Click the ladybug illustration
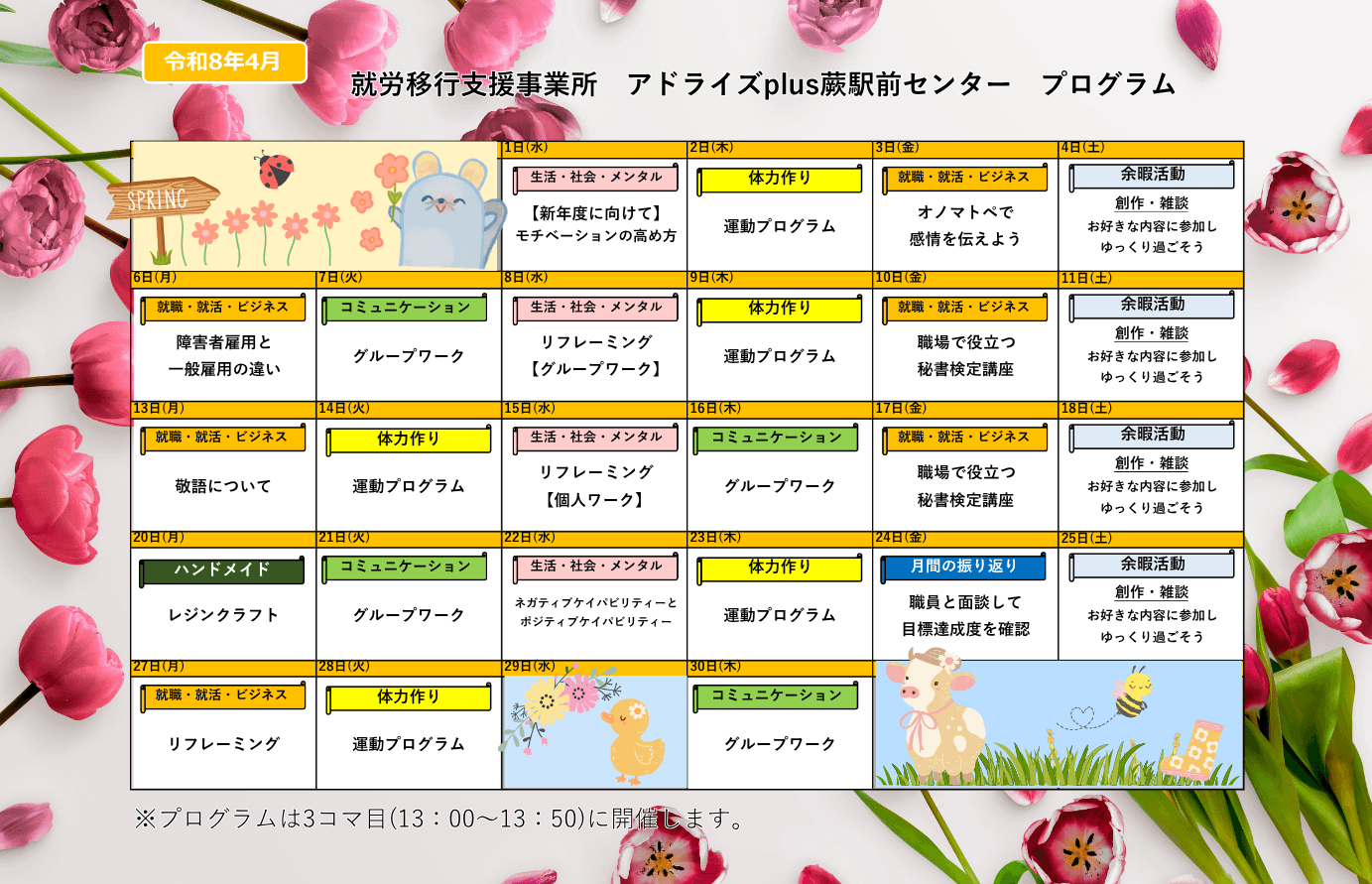Viewport: 1372px width, 884px height. click(276, 170)
